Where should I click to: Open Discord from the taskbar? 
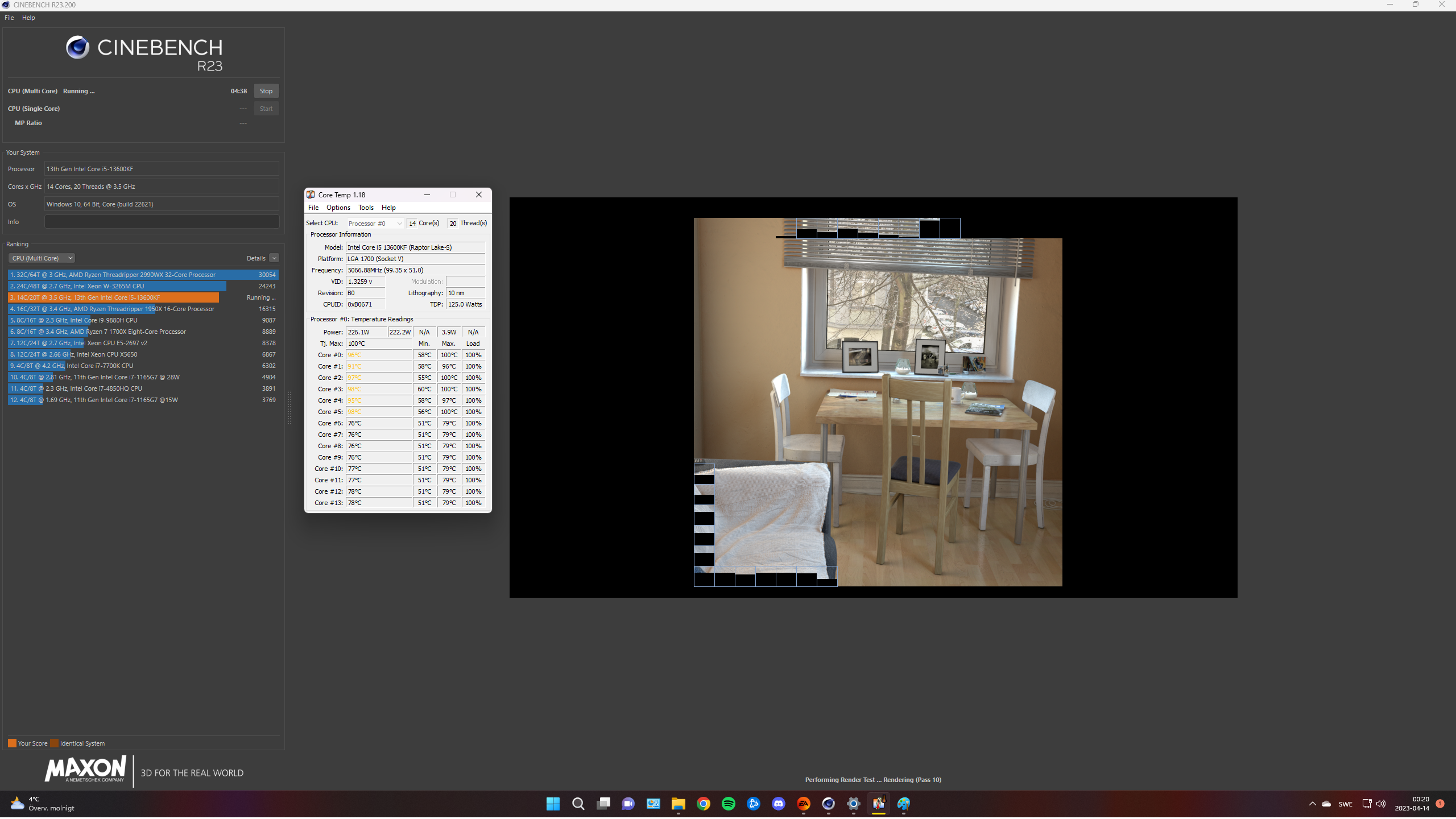coord(779,804)
